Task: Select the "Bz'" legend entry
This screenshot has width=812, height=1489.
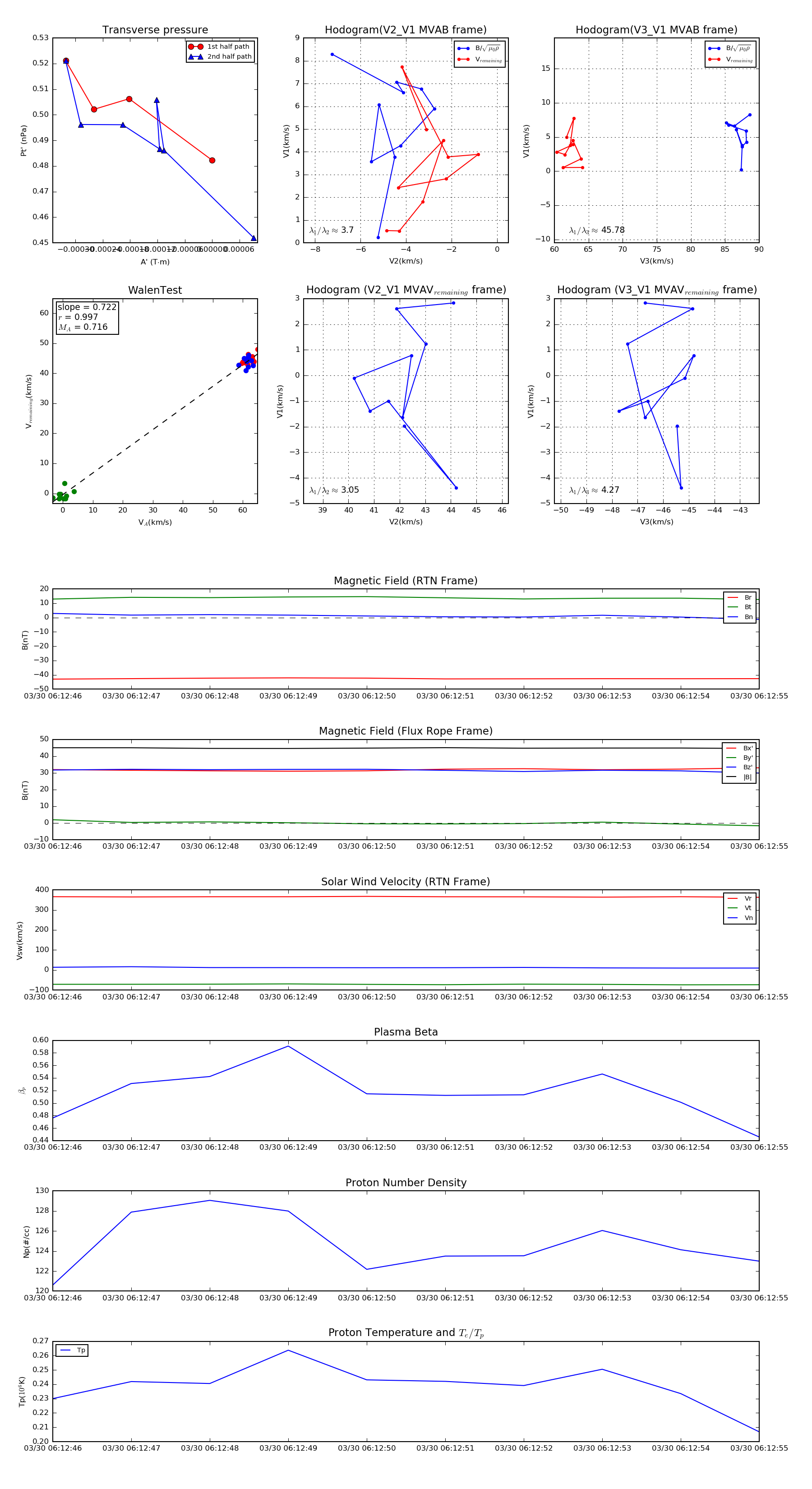Action: click(x=739, y=767)
